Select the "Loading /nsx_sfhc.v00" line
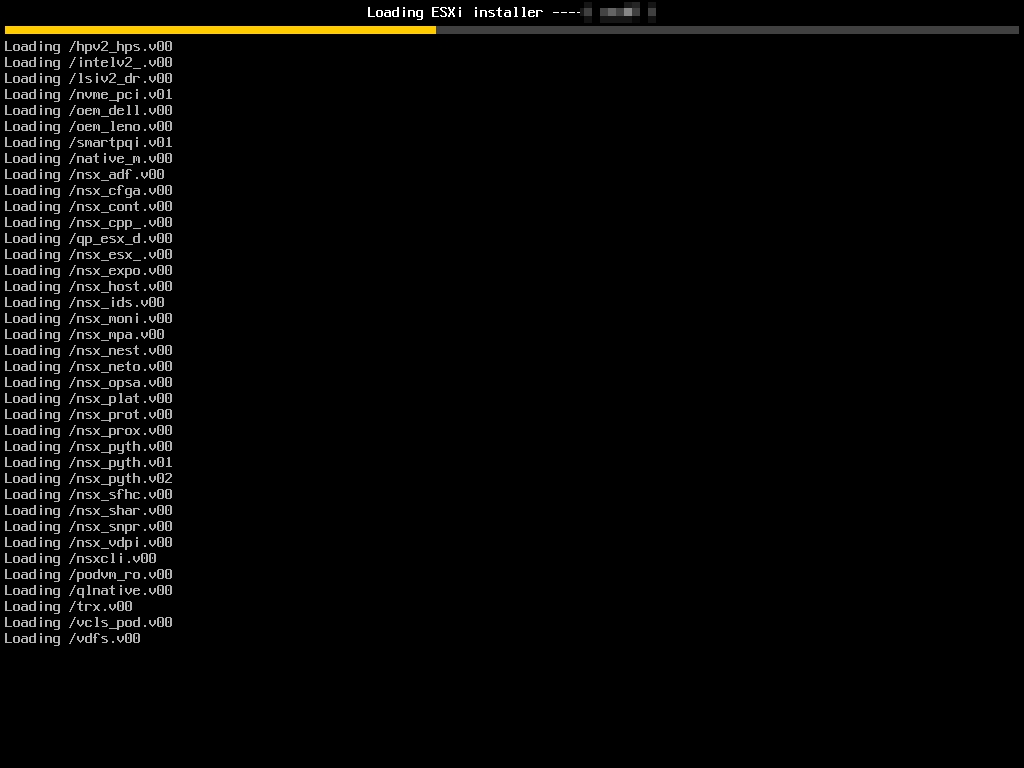The image size is (1024, 768). point(88,494)
